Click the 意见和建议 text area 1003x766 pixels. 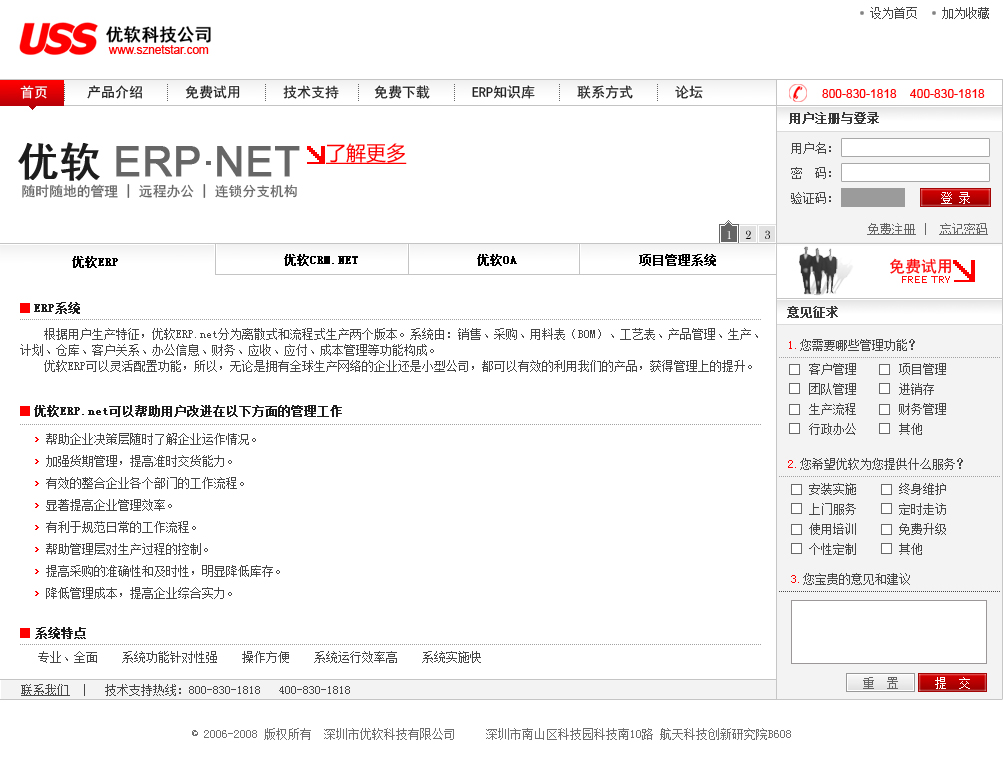tap(889, 632)
